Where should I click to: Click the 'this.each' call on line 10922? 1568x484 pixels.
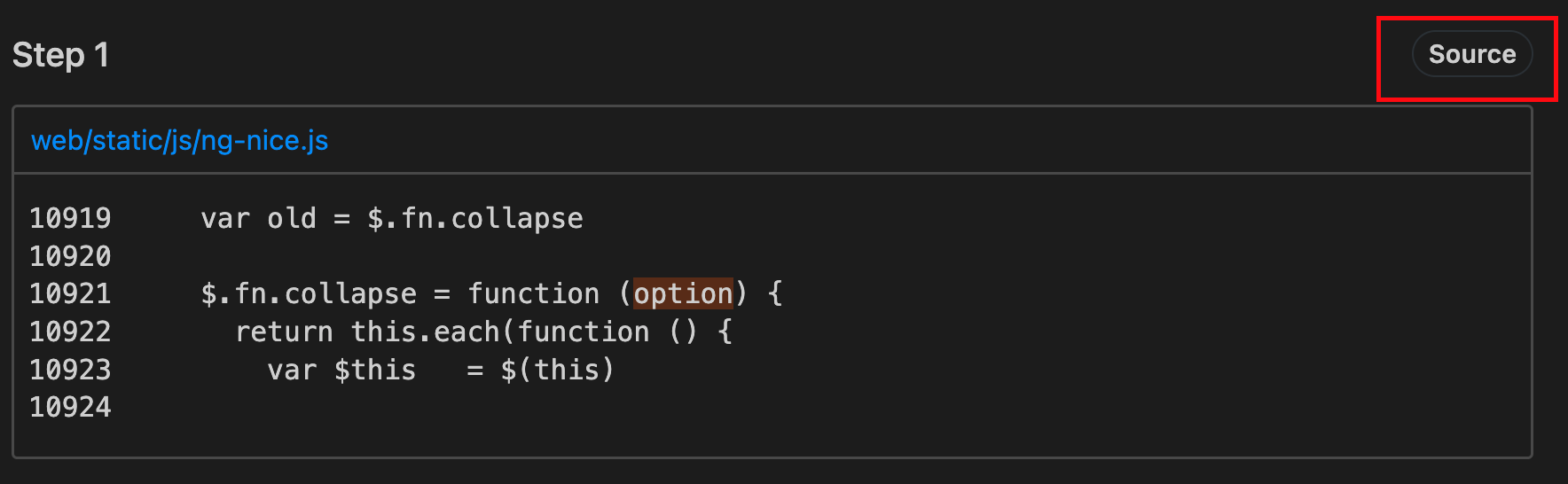click(426, 332)
